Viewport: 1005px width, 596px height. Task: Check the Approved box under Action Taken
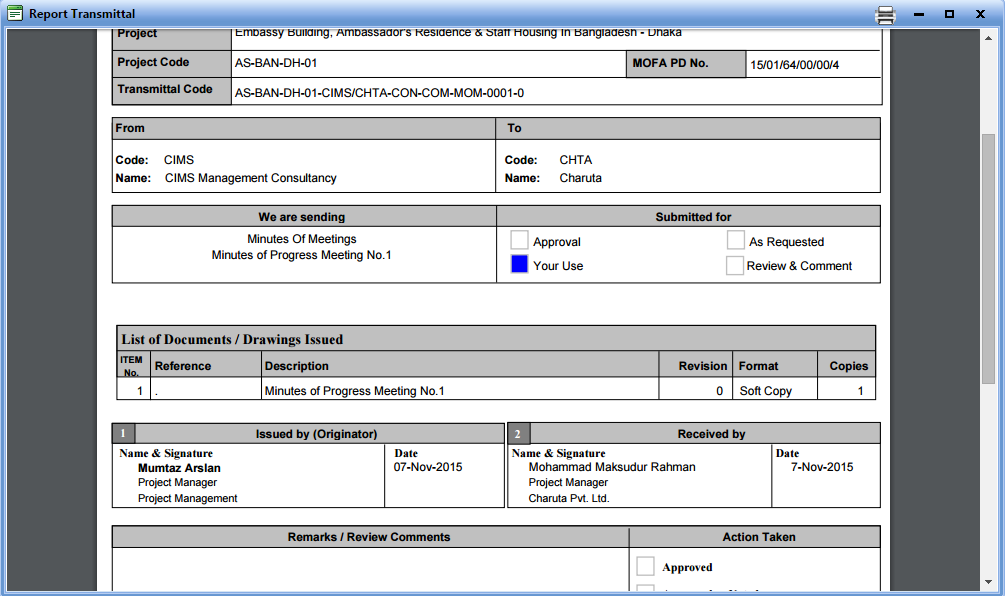645,567
